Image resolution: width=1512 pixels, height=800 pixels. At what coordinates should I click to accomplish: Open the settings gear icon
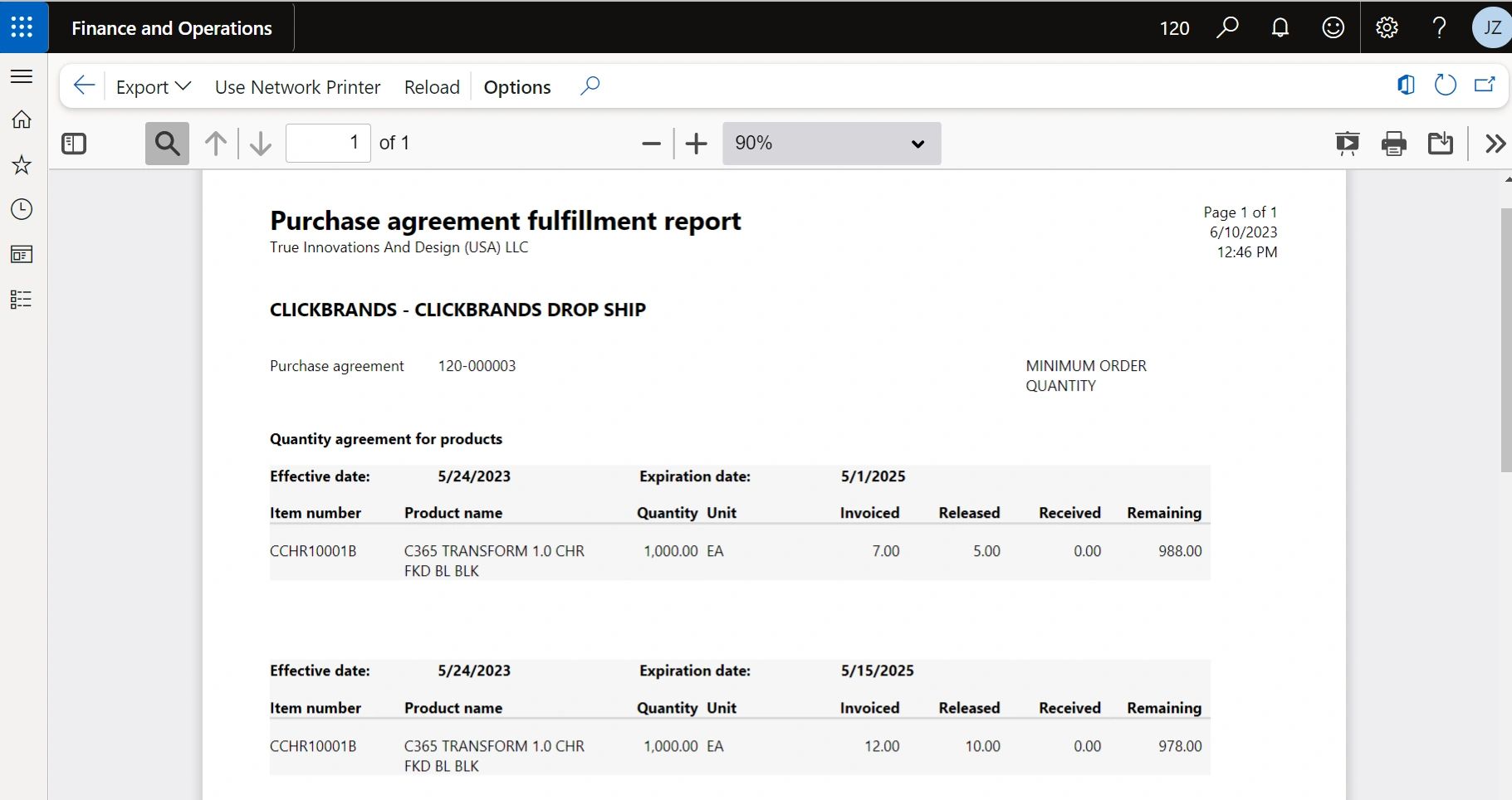pyautogui.click(x=1386, y=28)
